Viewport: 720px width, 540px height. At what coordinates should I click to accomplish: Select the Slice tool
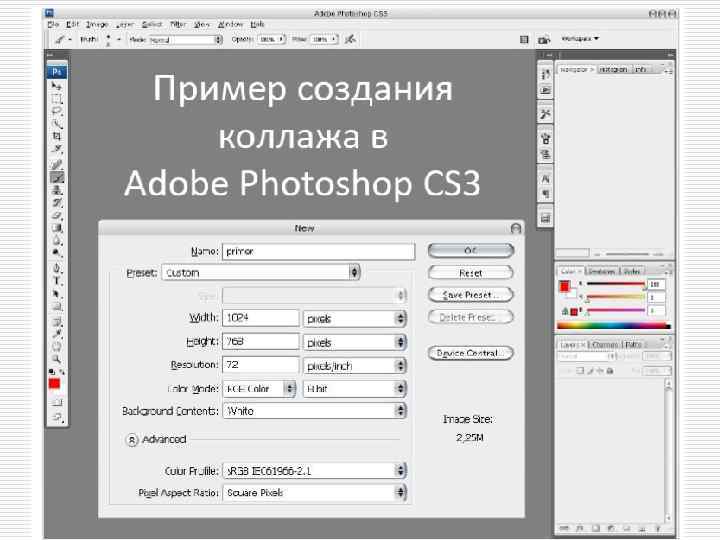point(56,148)
